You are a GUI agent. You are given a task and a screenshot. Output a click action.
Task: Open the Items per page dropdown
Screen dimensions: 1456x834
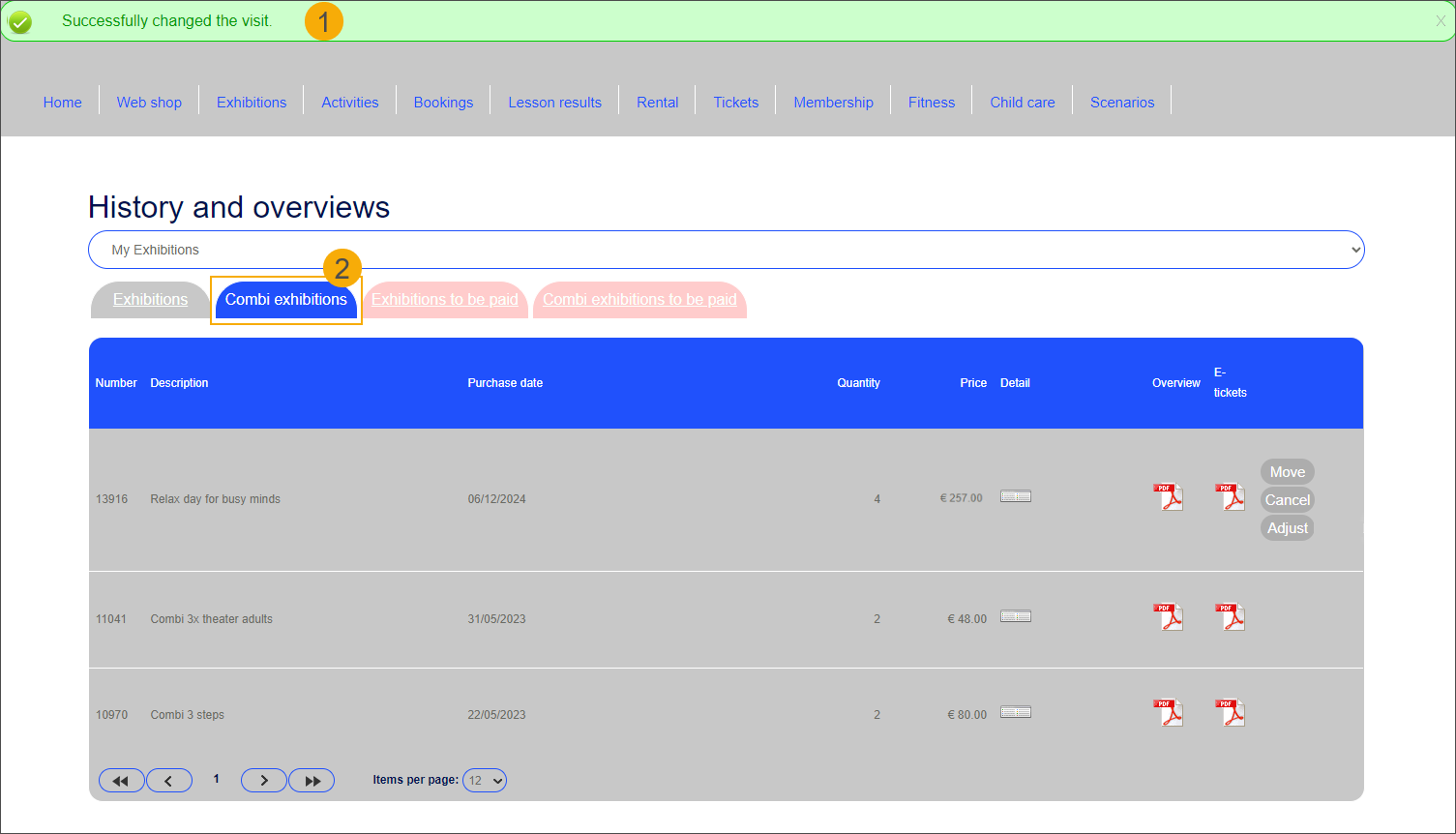tap(485, 781)
